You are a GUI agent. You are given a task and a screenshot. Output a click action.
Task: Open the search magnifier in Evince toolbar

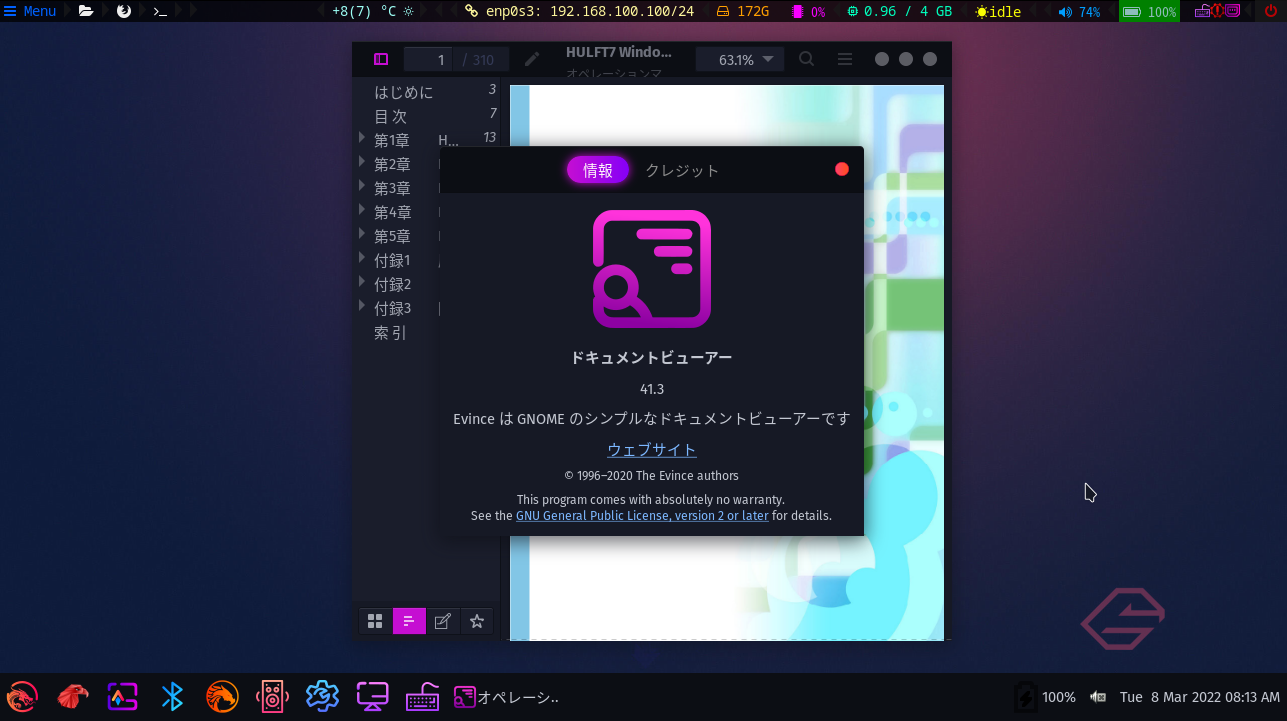point(807,60)
